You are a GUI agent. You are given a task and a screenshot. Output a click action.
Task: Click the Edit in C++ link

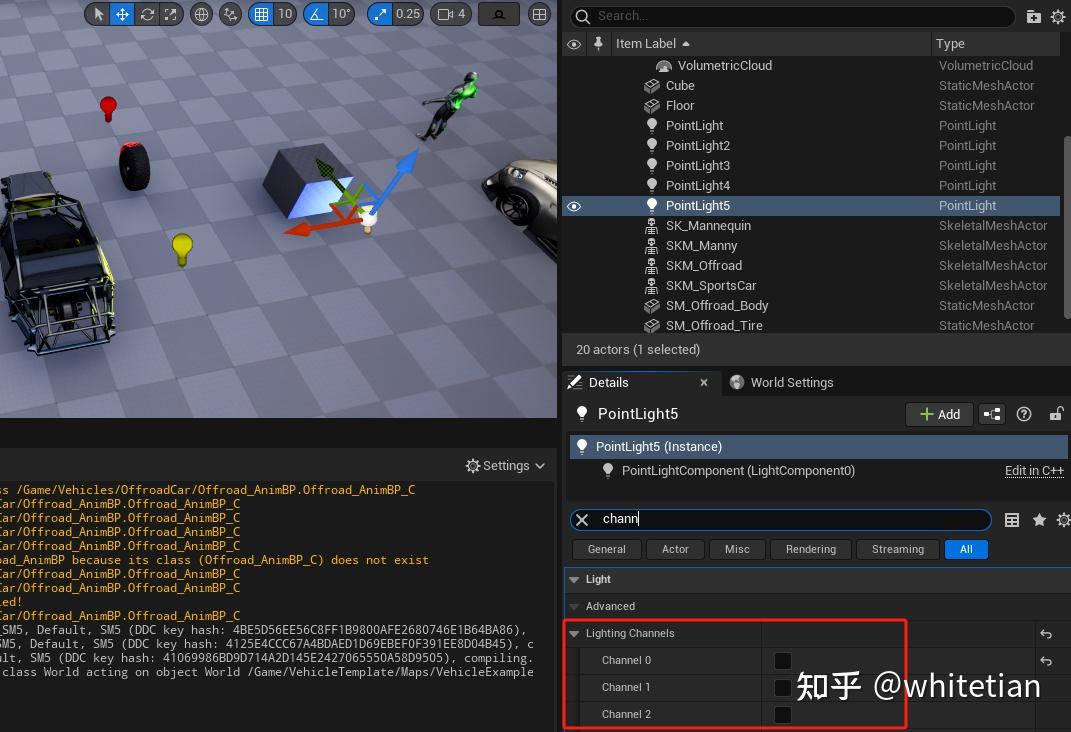(x=1034, y=470)
